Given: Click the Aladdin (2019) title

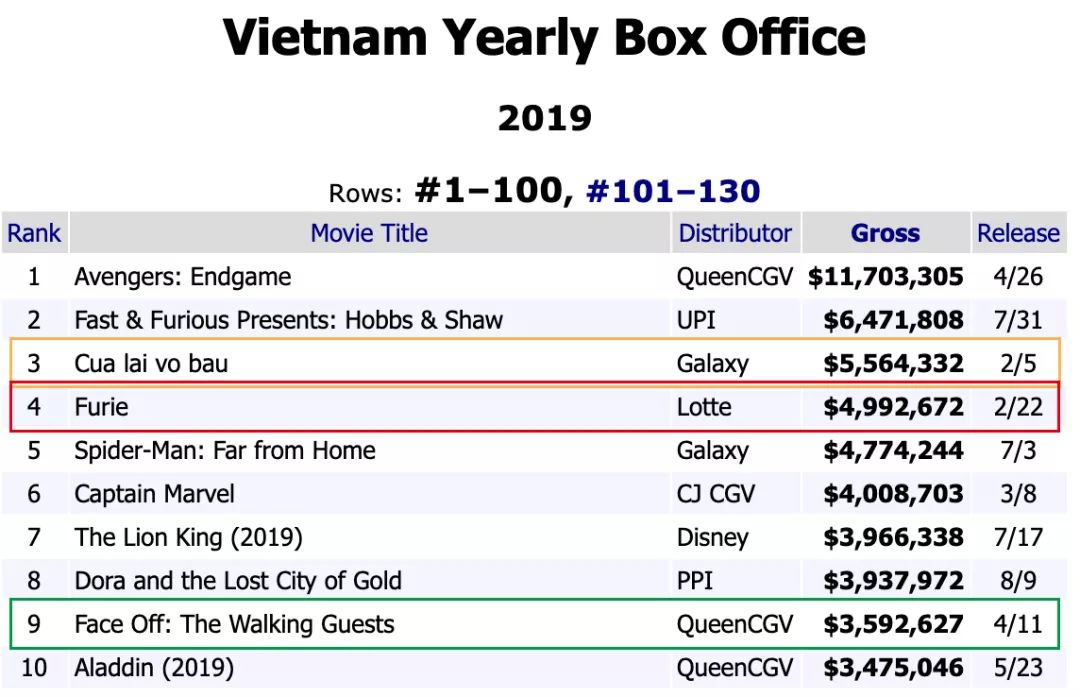Looking at the screenshot, I should coord(154,667).
